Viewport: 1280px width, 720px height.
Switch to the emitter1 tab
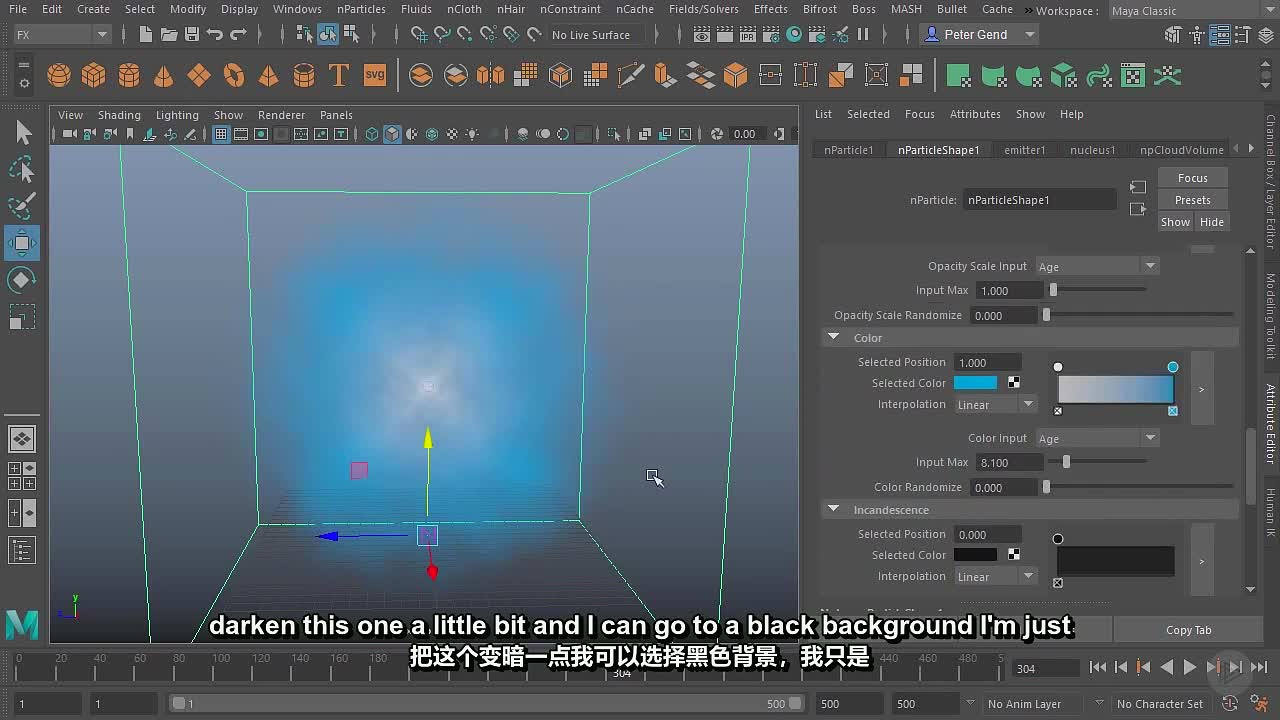[1025, 150]
